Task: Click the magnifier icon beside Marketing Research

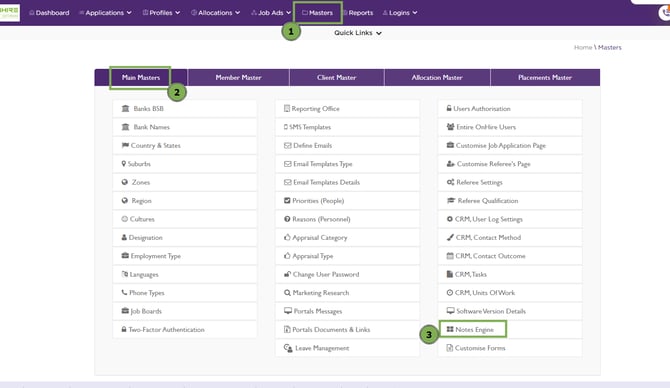Action: pos(287,293)
